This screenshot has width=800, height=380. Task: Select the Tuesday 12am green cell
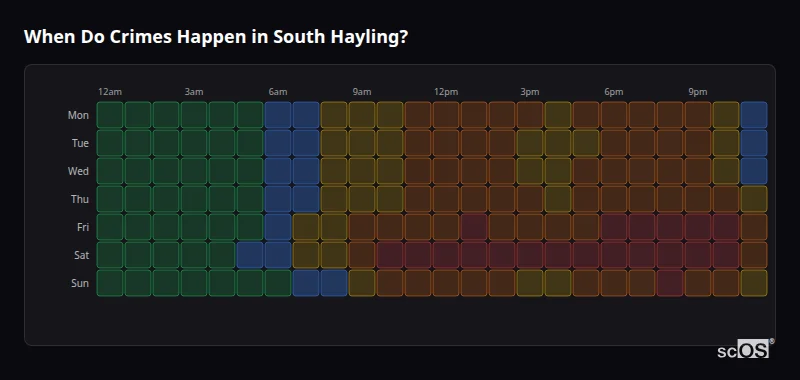[x=110, y=143]
